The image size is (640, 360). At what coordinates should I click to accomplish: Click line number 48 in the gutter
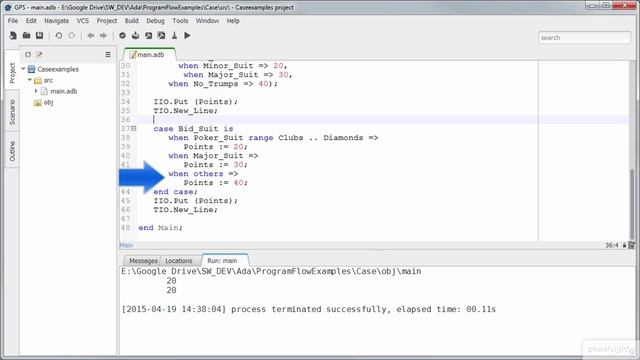[x=125, y=227]
